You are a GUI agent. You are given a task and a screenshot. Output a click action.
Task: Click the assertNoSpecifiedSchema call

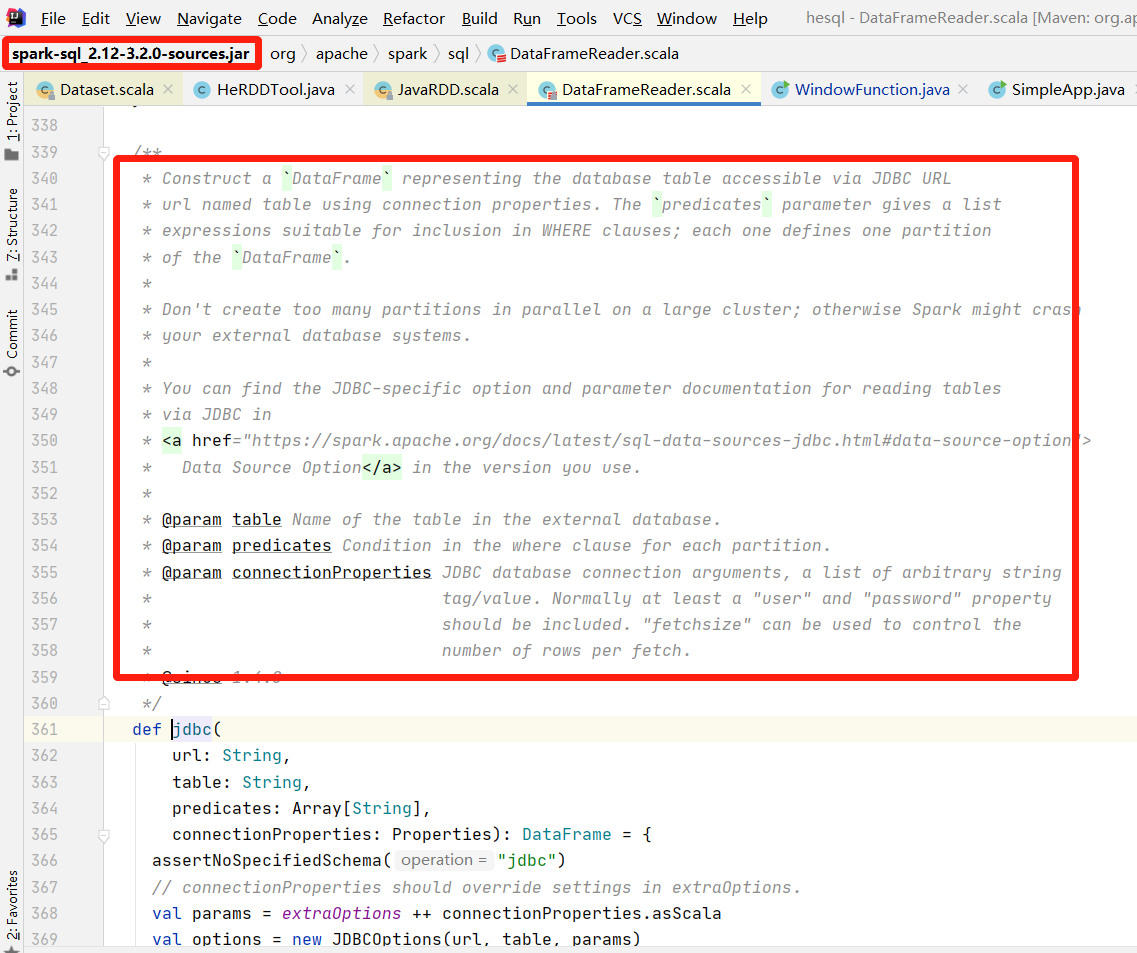click(266, 861)
